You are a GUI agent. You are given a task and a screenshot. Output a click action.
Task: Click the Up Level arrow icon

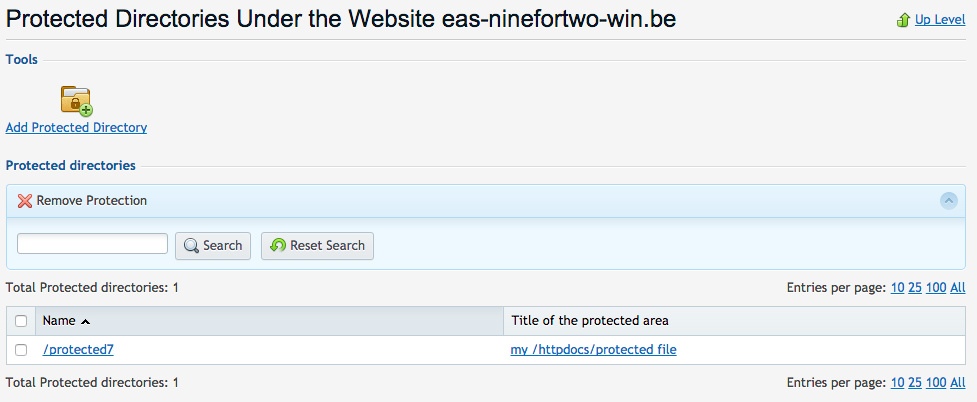tap(903, 20)
